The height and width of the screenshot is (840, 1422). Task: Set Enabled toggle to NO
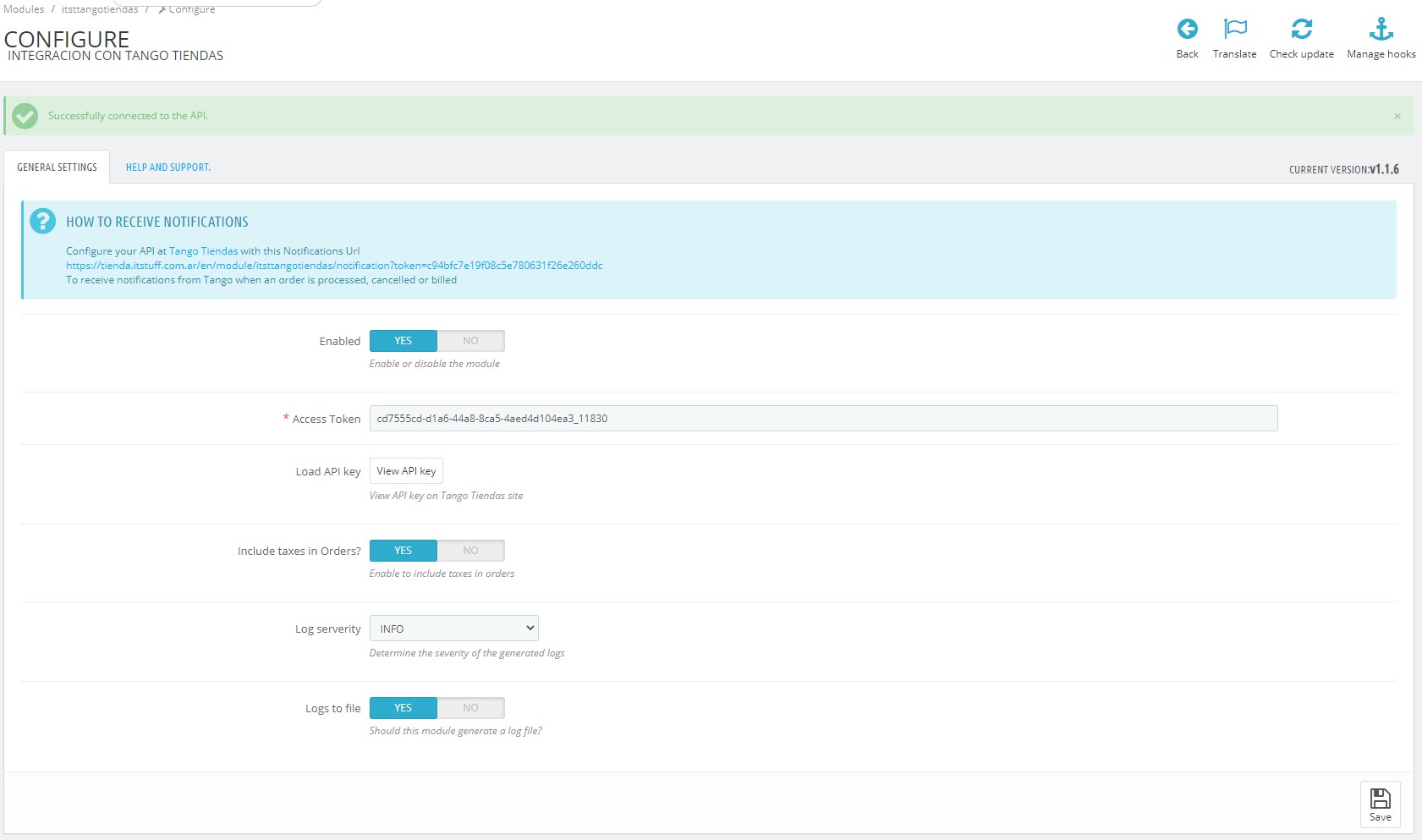[470, 341]
